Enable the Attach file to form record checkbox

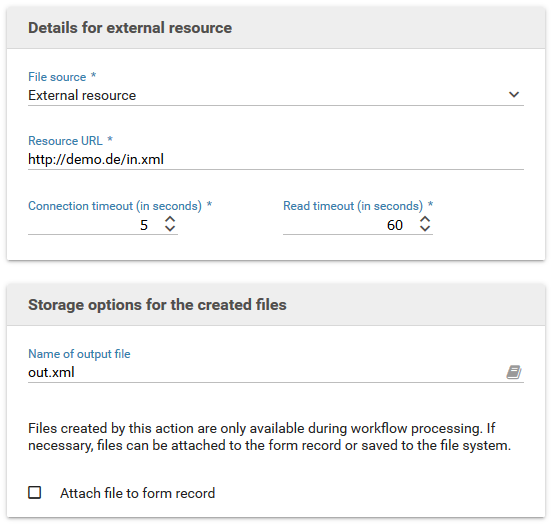pos(34,493)
